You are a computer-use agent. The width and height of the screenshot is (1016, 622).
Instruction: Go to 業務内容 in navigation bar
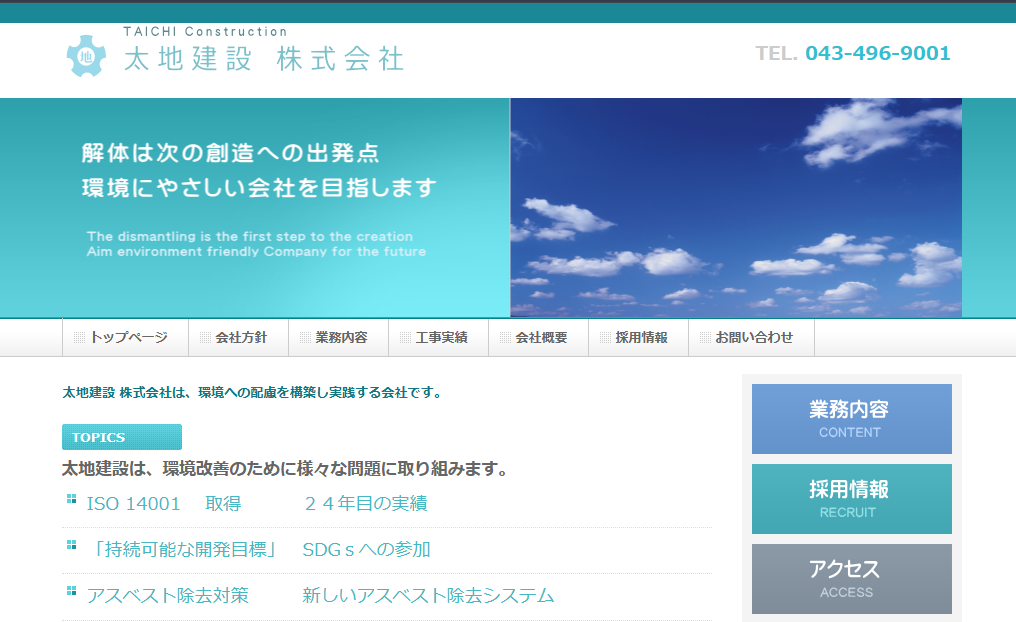tap(338, 338)
